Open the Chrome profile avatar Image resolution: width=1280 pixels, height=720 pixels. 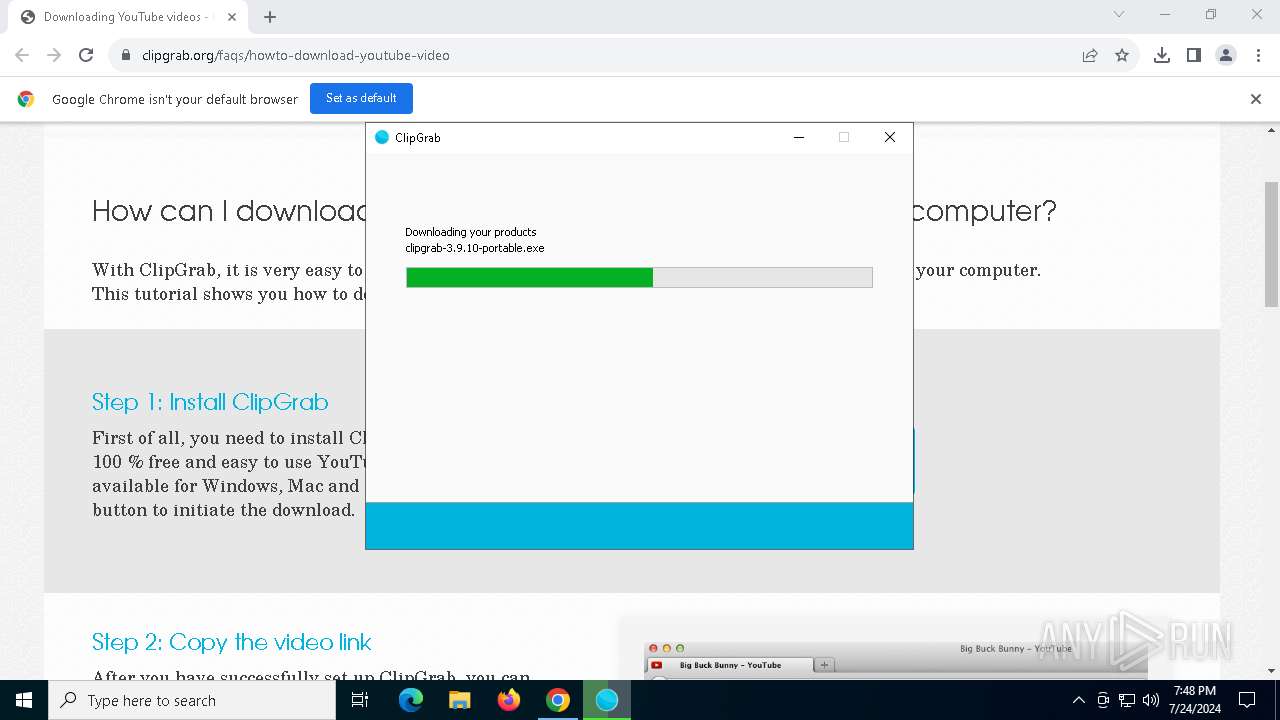coord(1226,55)
